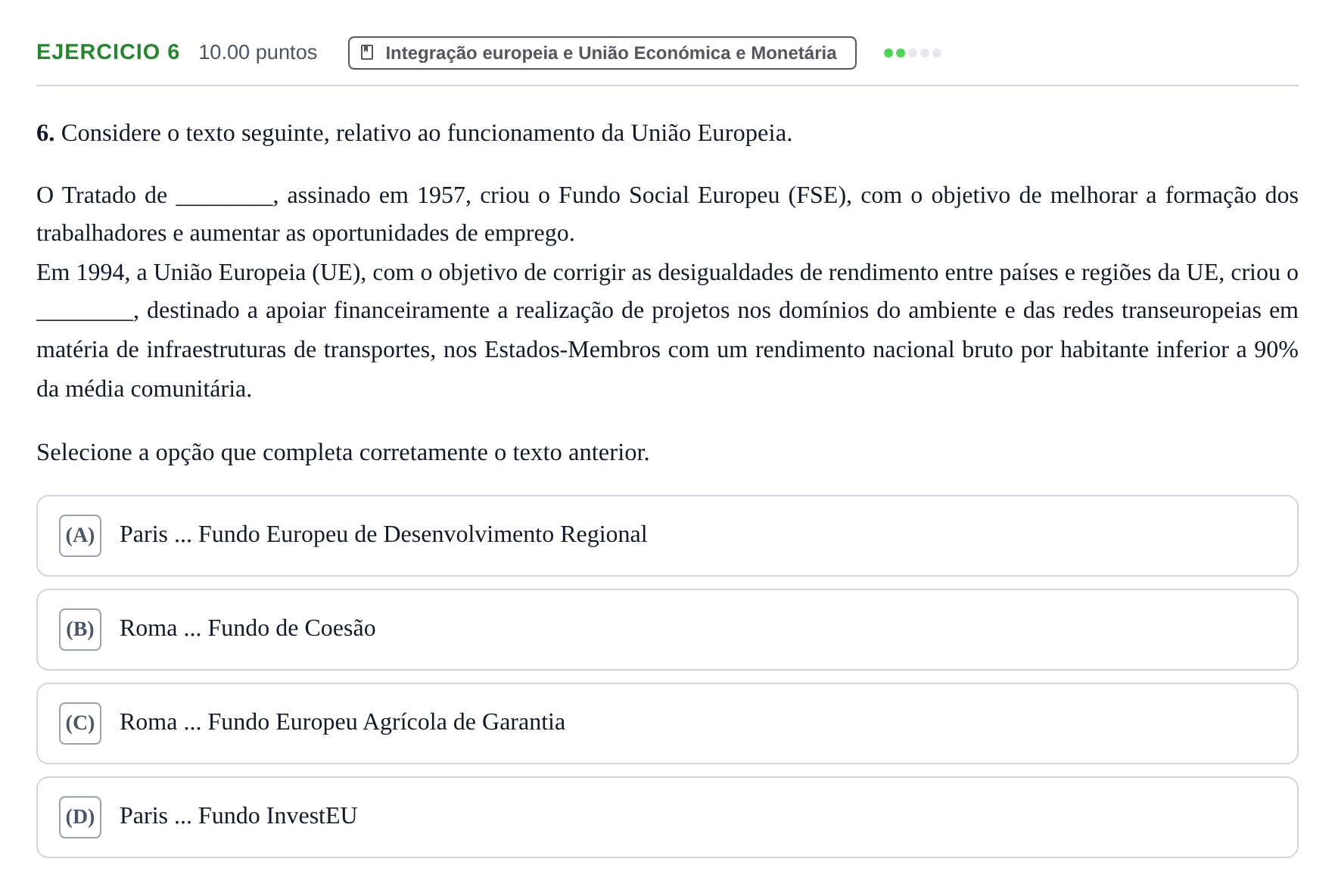
Task: Click the question prompt 'Considere o texto seguinte'
Action: point(414,133)
